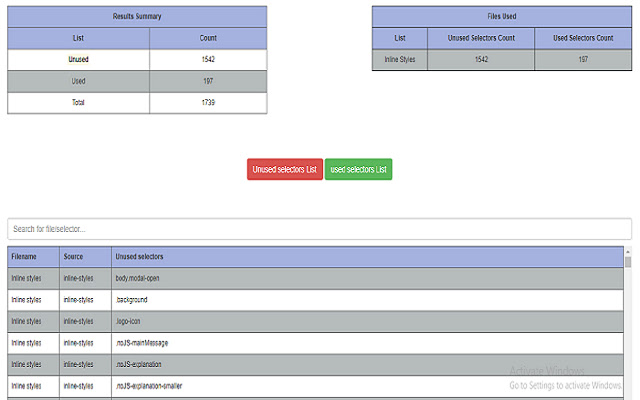640x400 pixels.
Task: Click the .logo-icon selector cell
Action: (367, 322)
